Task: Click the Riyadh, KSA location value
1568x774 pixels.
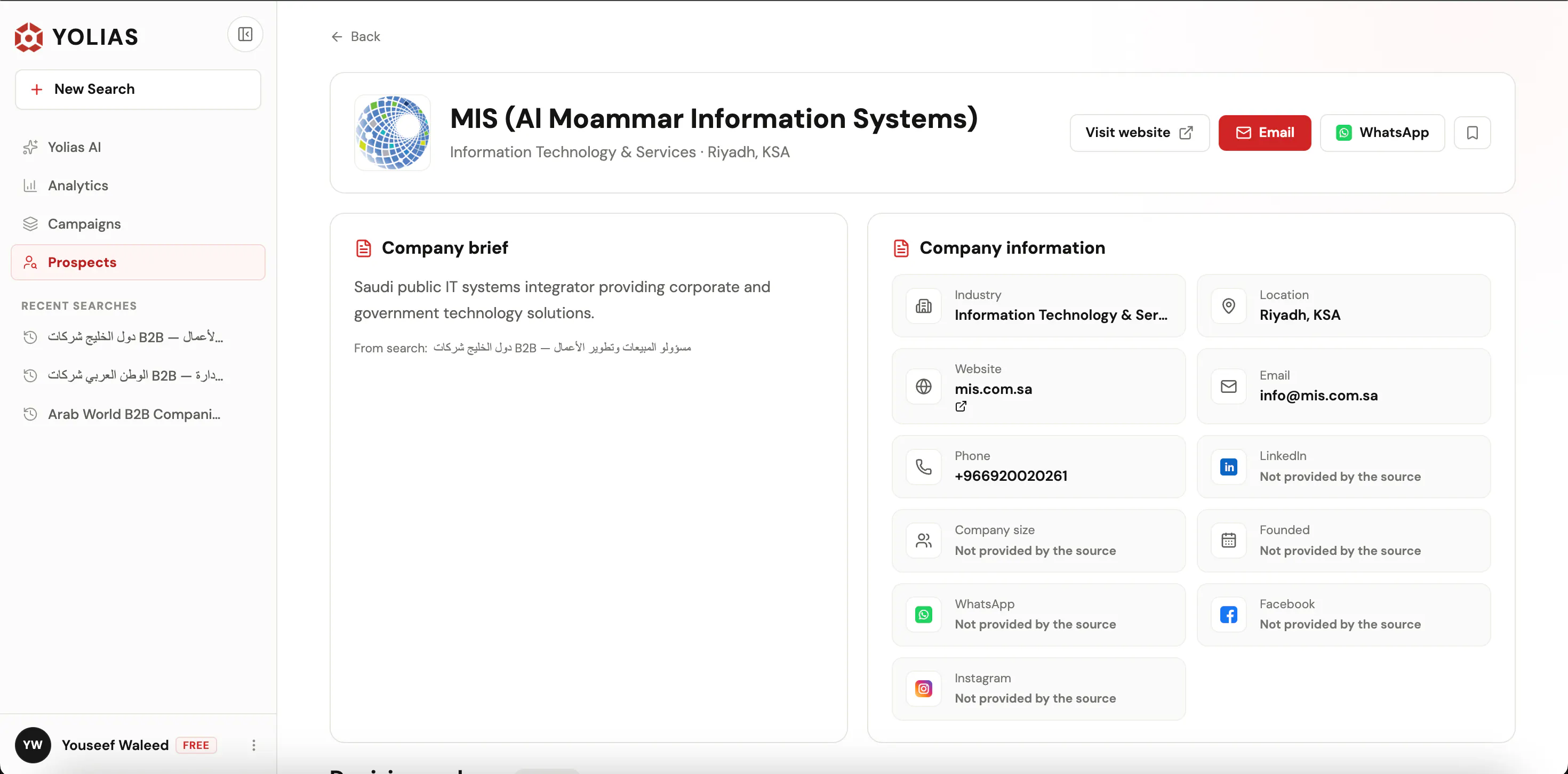Action: point(1300,315)
